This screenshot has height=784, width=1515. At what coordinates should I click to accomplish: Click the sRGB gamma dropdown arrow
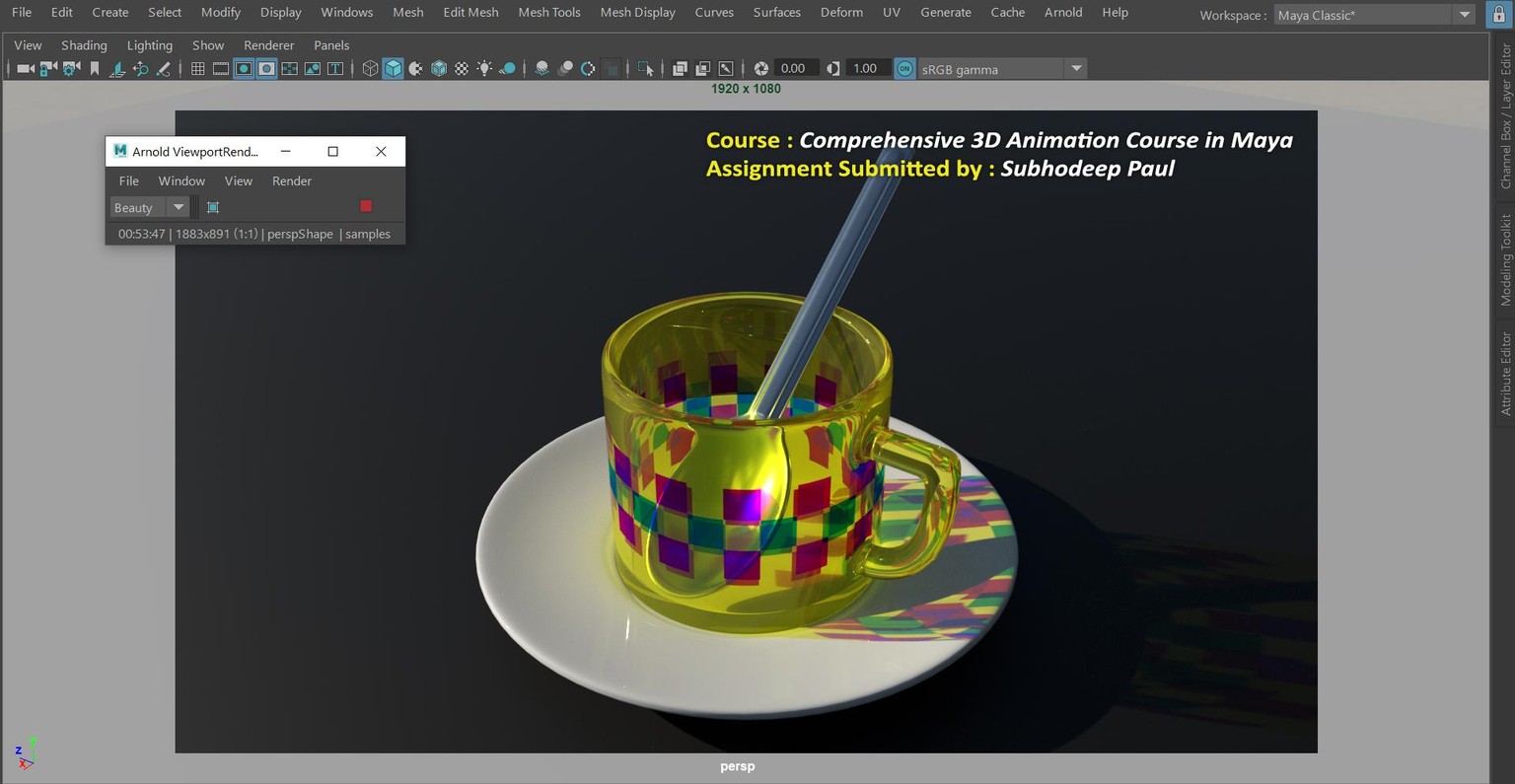tap(1076, 69)
